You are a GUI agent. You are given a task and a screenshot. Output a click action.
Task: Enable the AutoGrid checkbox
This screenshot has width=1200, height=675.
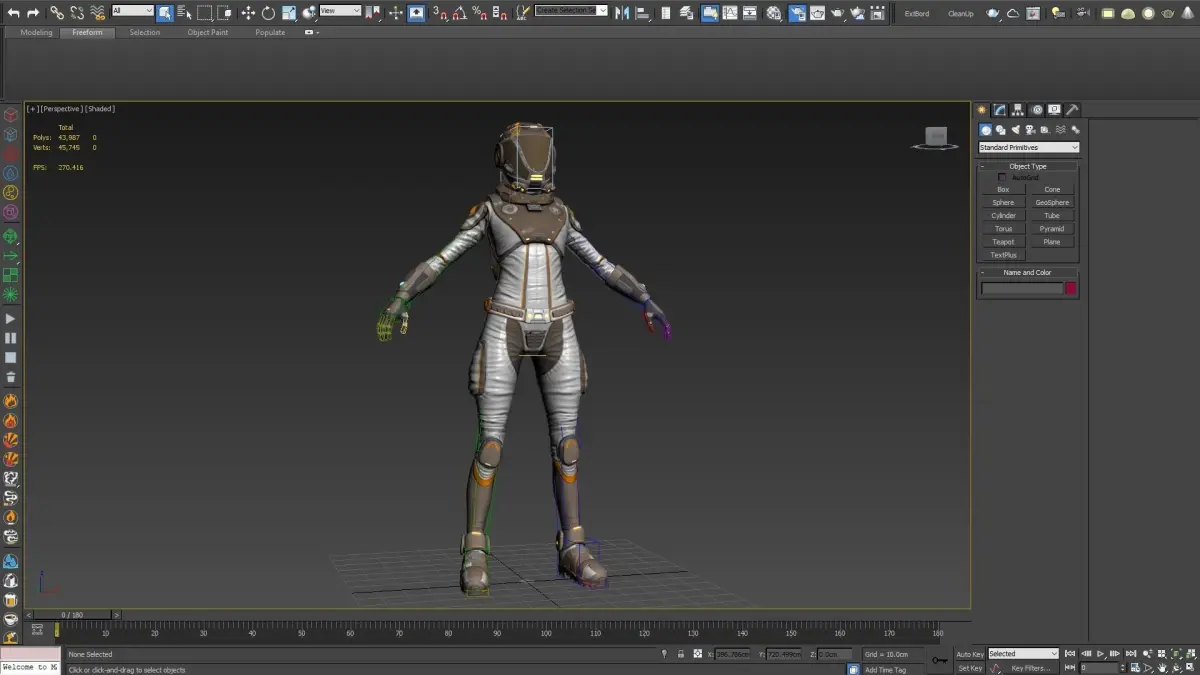tap(1003, 177)
